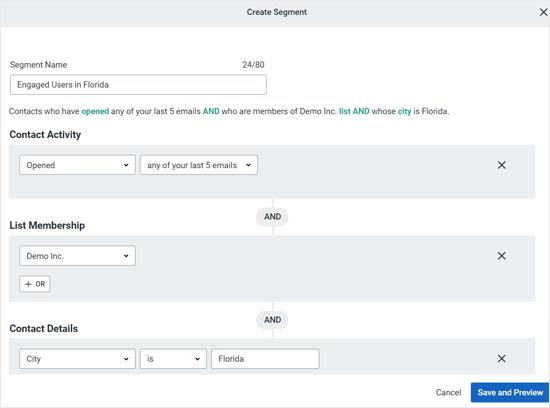Open the Demo Inc. list dropdown

(77, 256)
